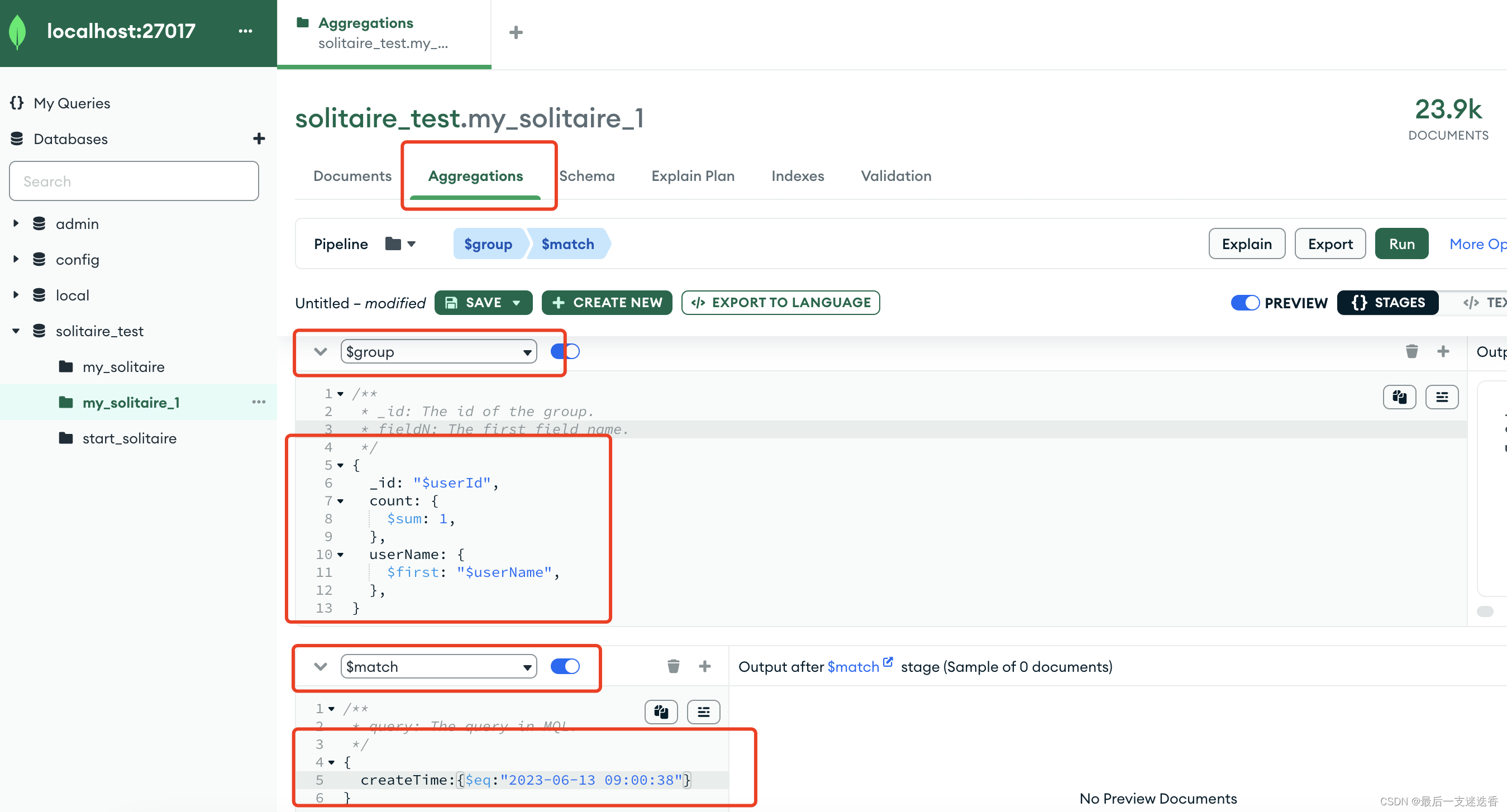Collapse the $match stage with its chevron

(x=320, y=666)
